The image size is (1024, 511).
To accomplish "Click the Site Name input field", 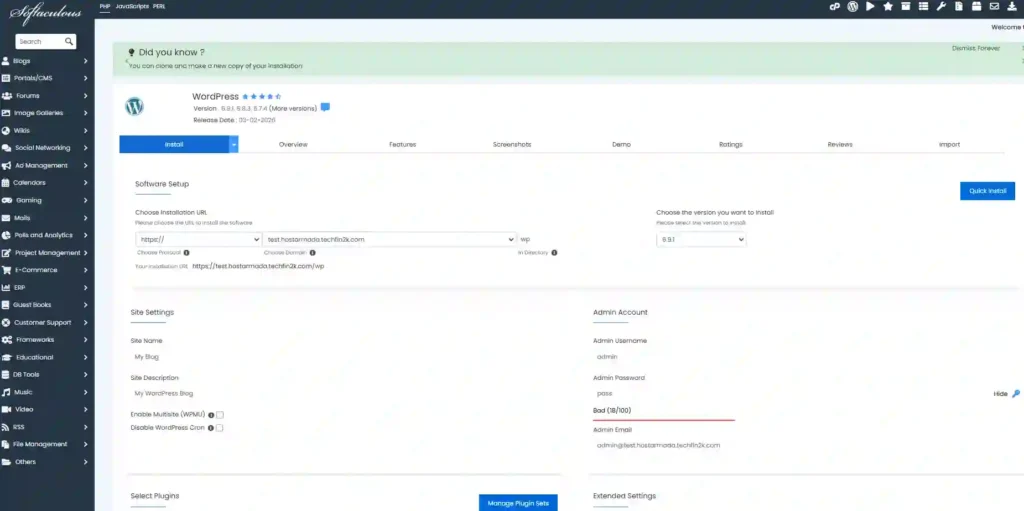I will 345,357.
